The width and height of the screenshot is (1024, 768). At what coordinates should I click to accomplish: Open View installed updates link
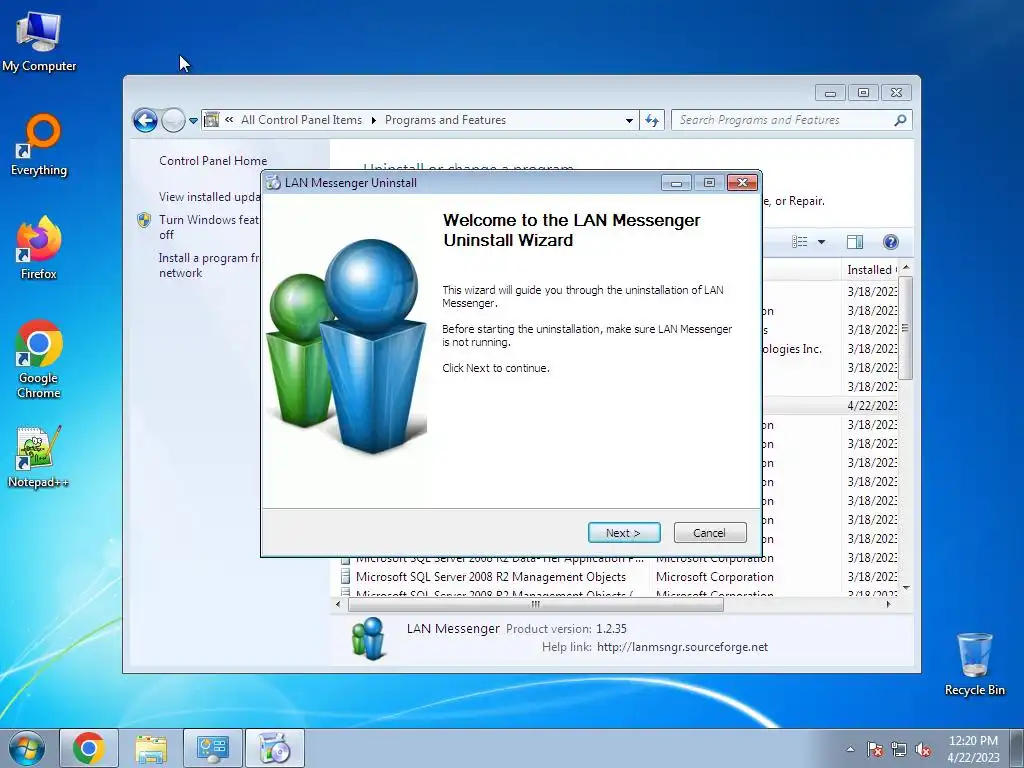click(210, 197)
